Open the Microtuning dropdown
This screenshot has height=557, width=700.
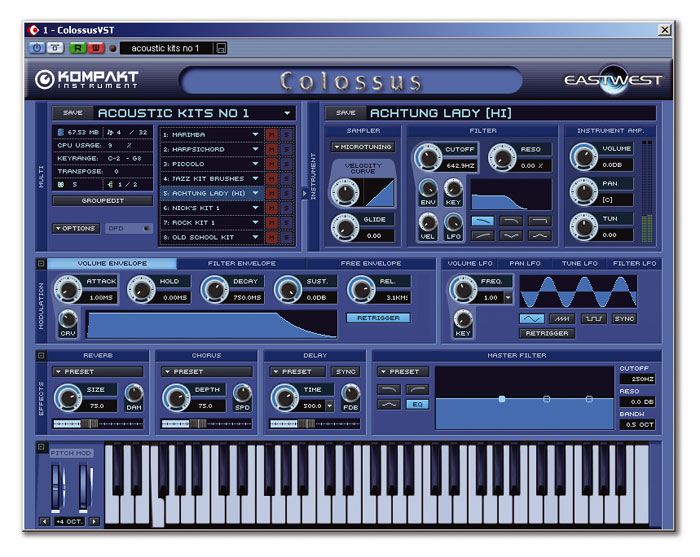[362, 147]
